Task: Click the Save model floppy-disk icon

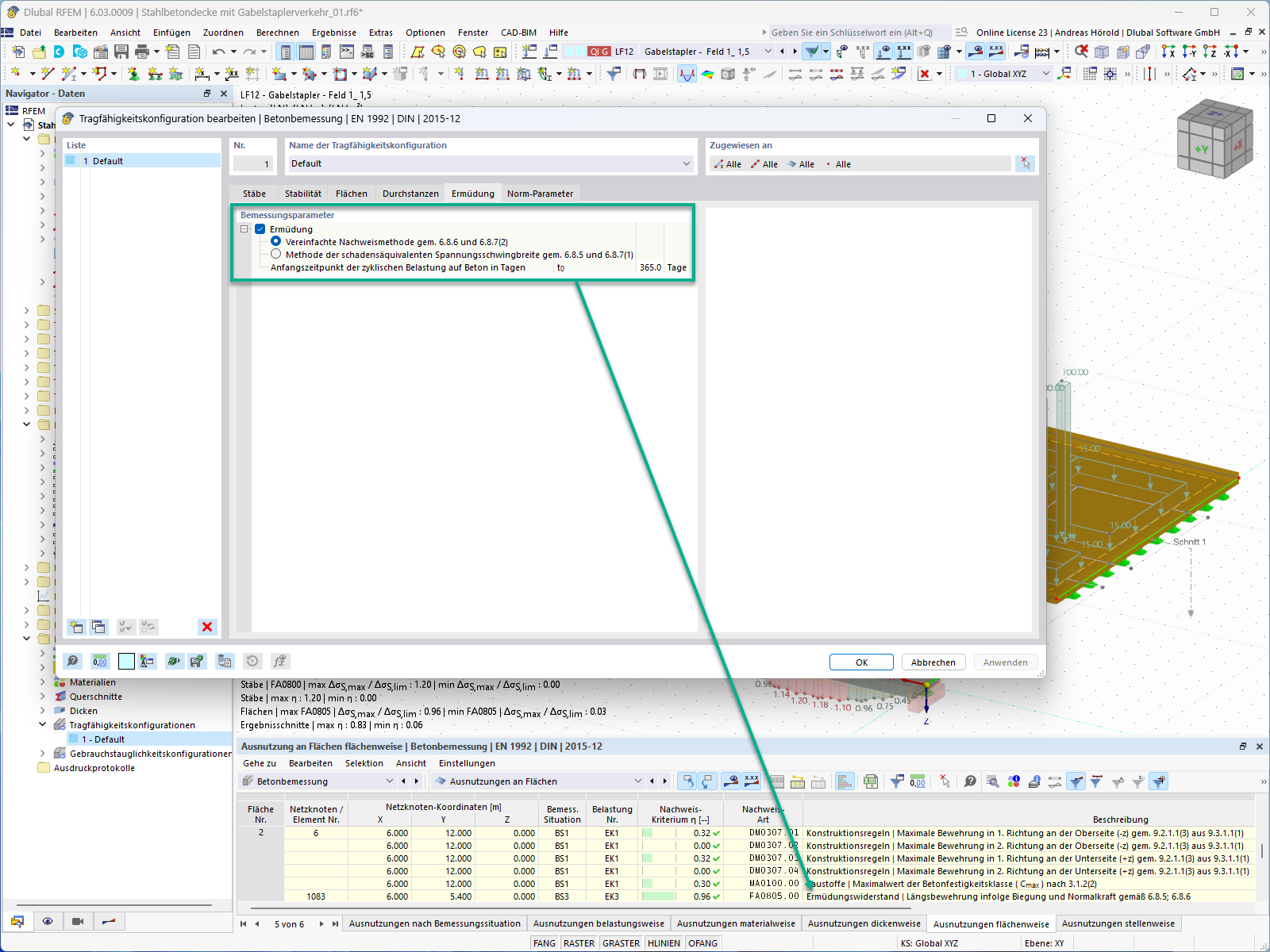Action: point(121,52)
